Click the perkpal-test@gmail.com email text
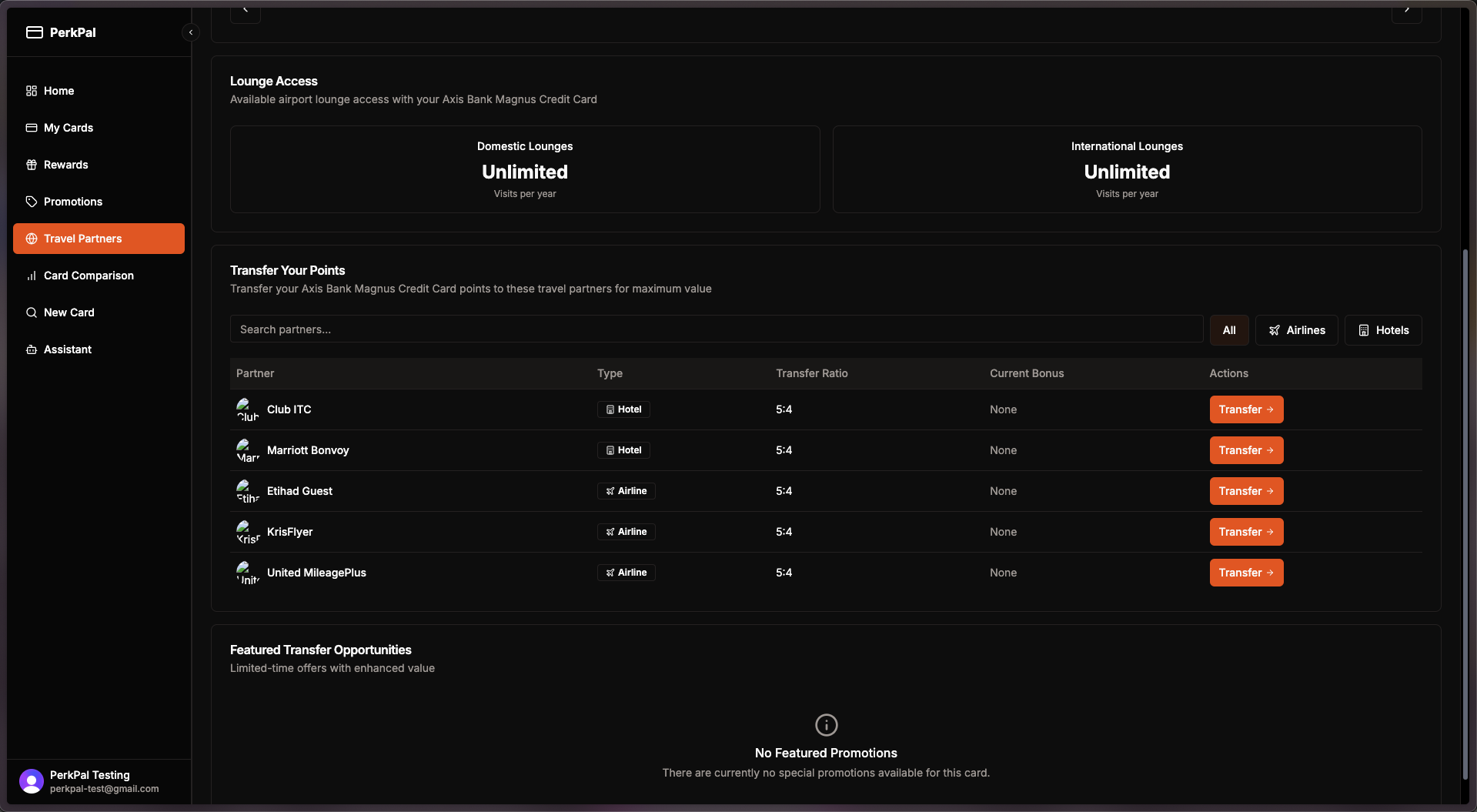This screenshot has height=812, width=1477. pyautogui.click(x=105, y=789)
